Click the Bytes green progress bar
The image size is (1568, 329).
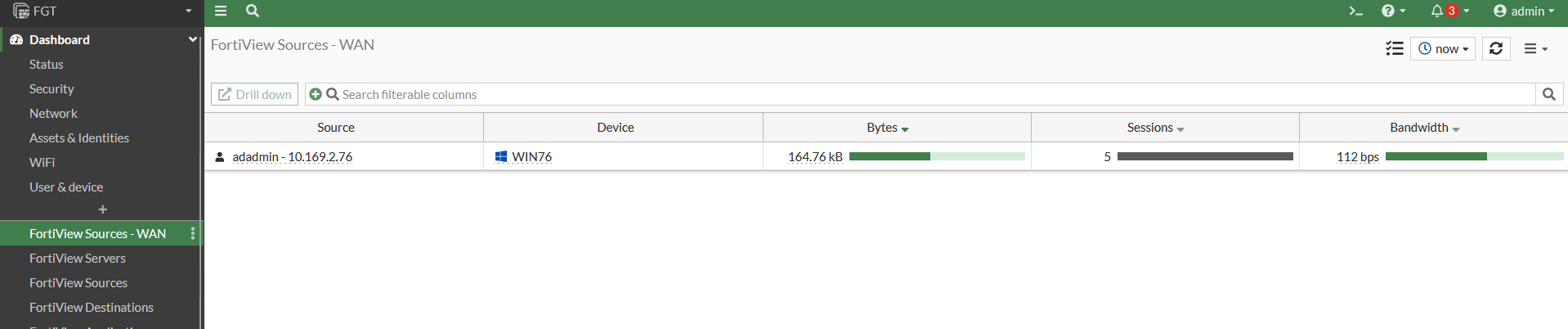pyautogui.click(x=937, y=156)
